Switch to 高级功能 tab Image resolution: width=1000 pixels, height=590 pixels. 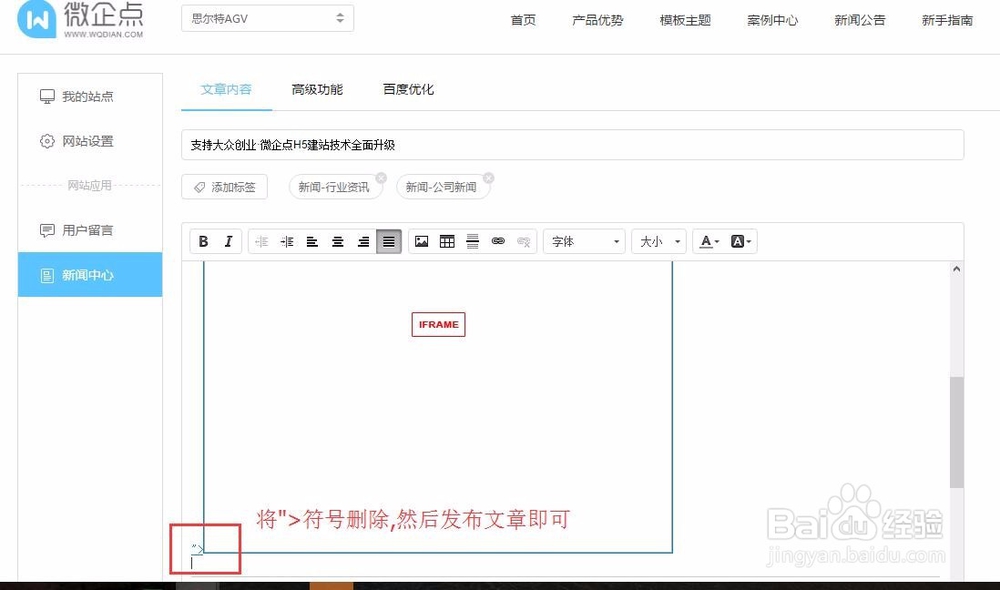coord(317,90)
